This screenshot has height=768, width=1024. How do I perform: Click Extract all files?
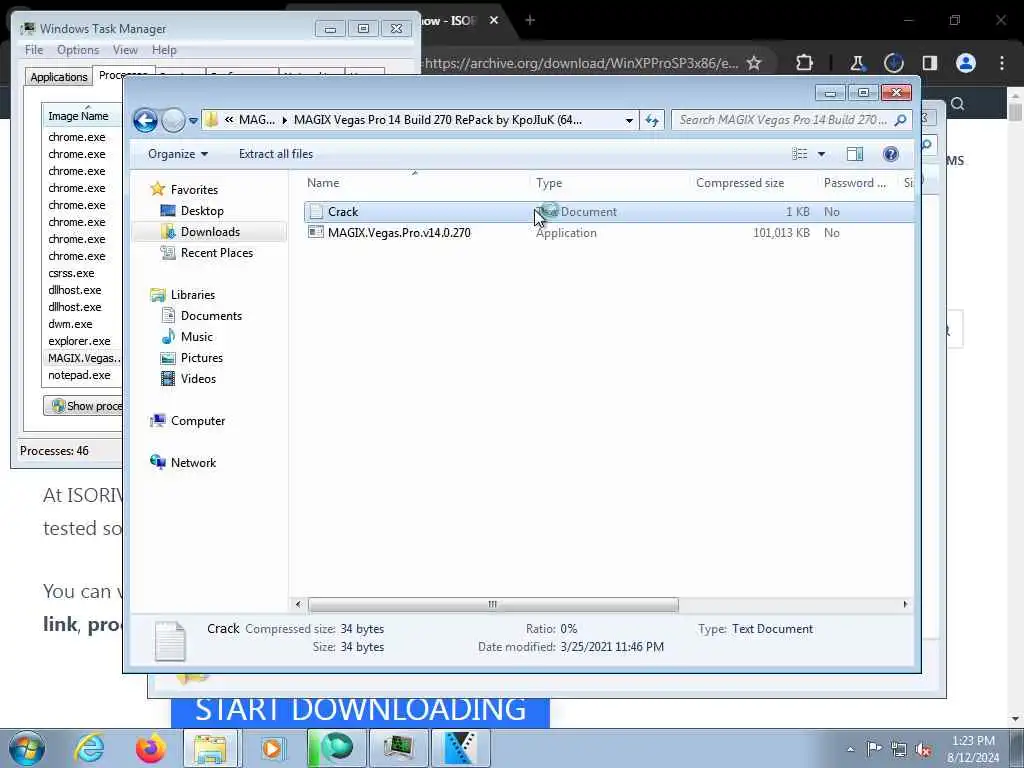coord(276,154)
